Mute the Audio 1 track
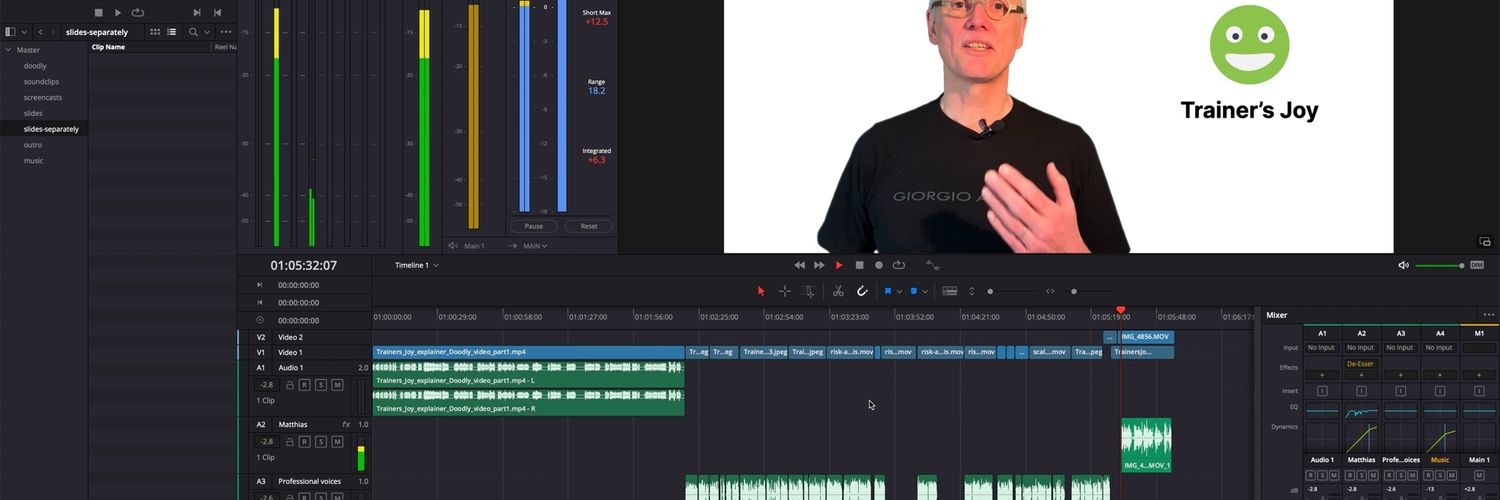 pyautogui.click(x=337, y=385)
